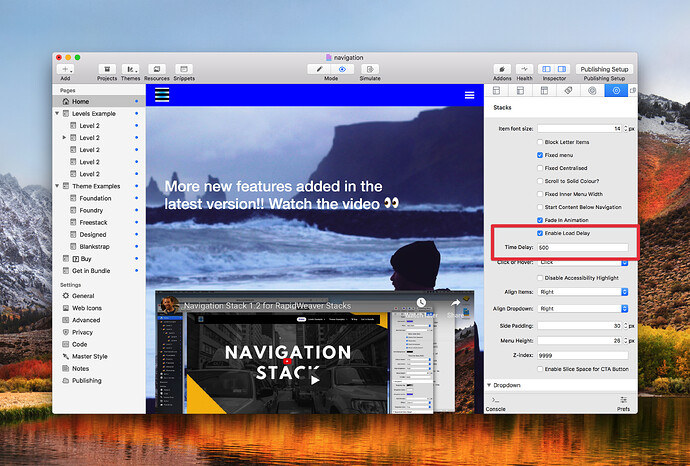Click the Publishing Setup button

tap(604, 69)
